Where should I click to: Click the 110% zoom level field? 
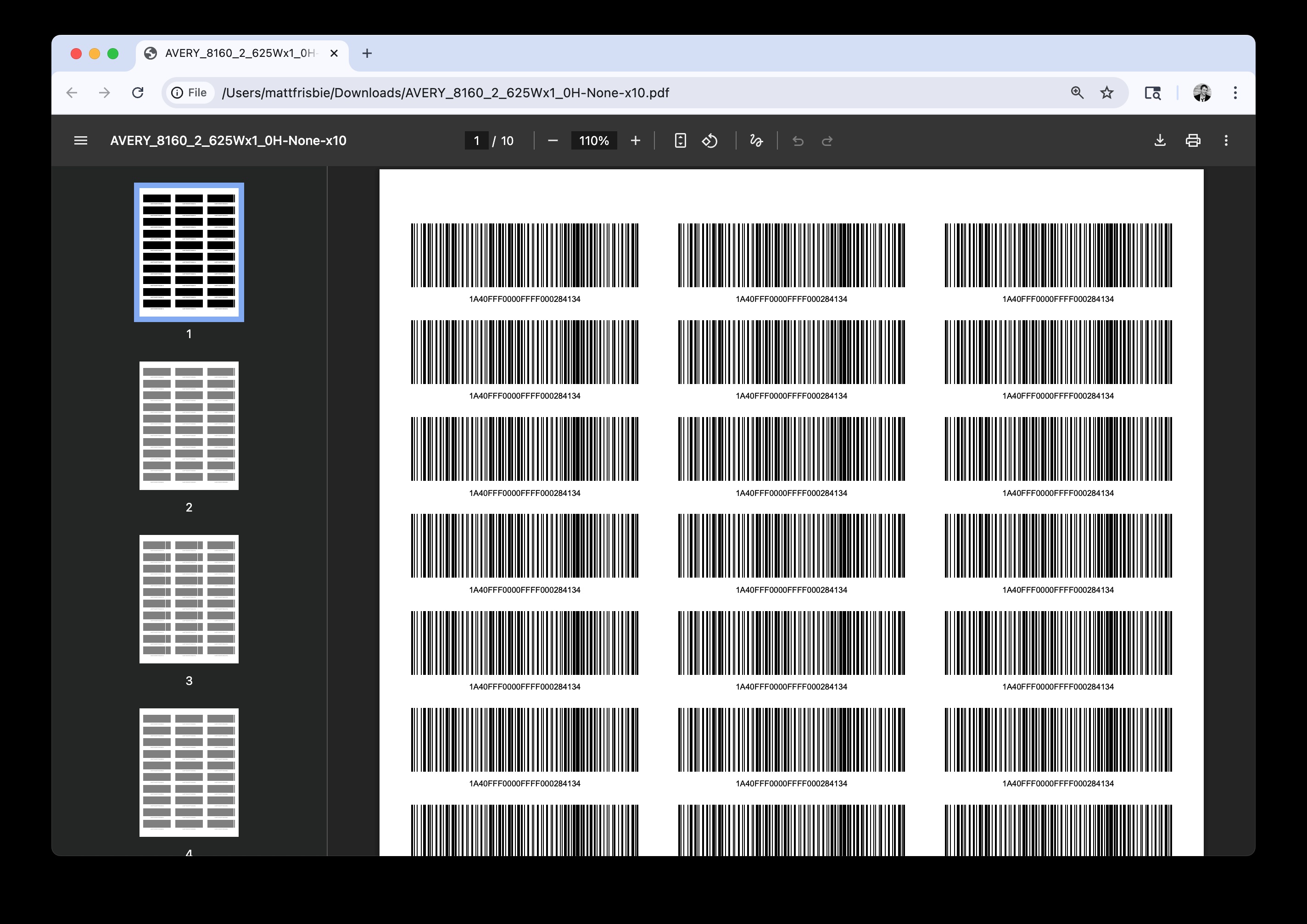(x=594, y=140)
